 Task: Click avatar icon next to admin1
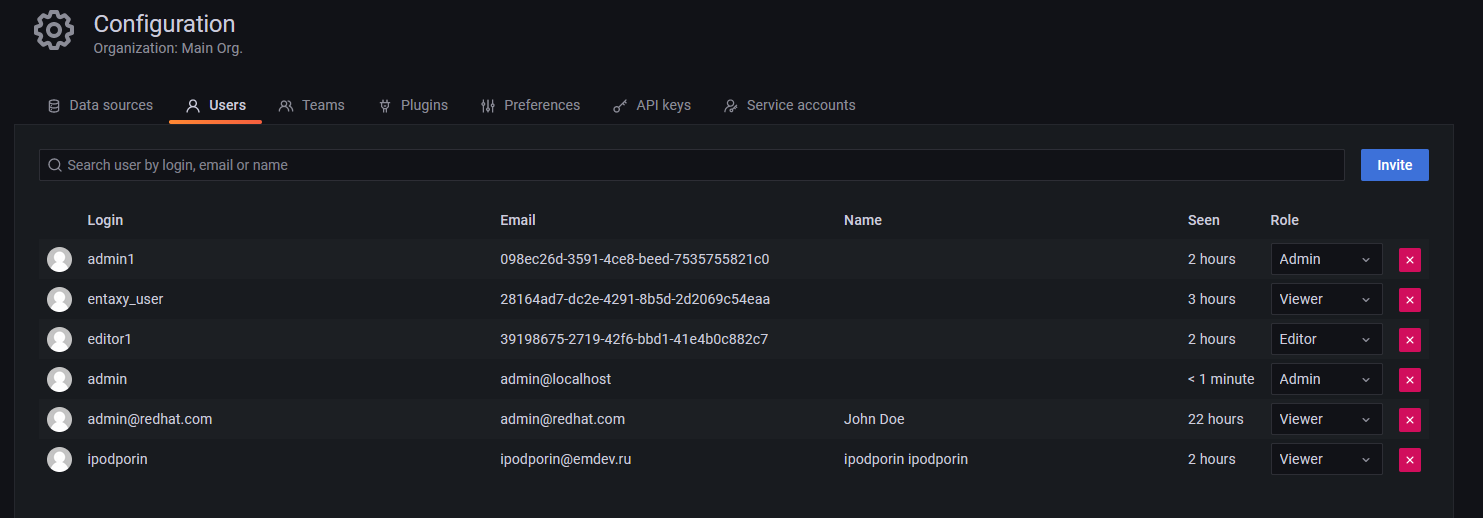click(60, 260)
